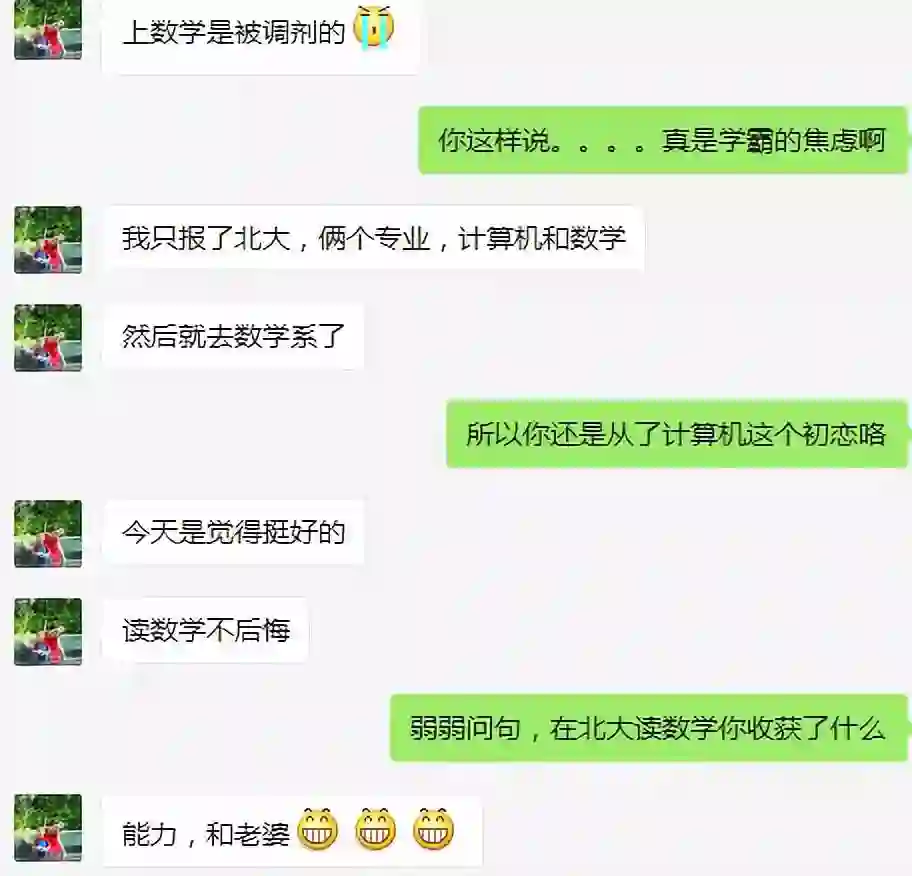Click the green bubble "所以你还是从了计算机这个初恋咯"
The height and width of the screenshot is (876, 912).
[x=676, y=434]
